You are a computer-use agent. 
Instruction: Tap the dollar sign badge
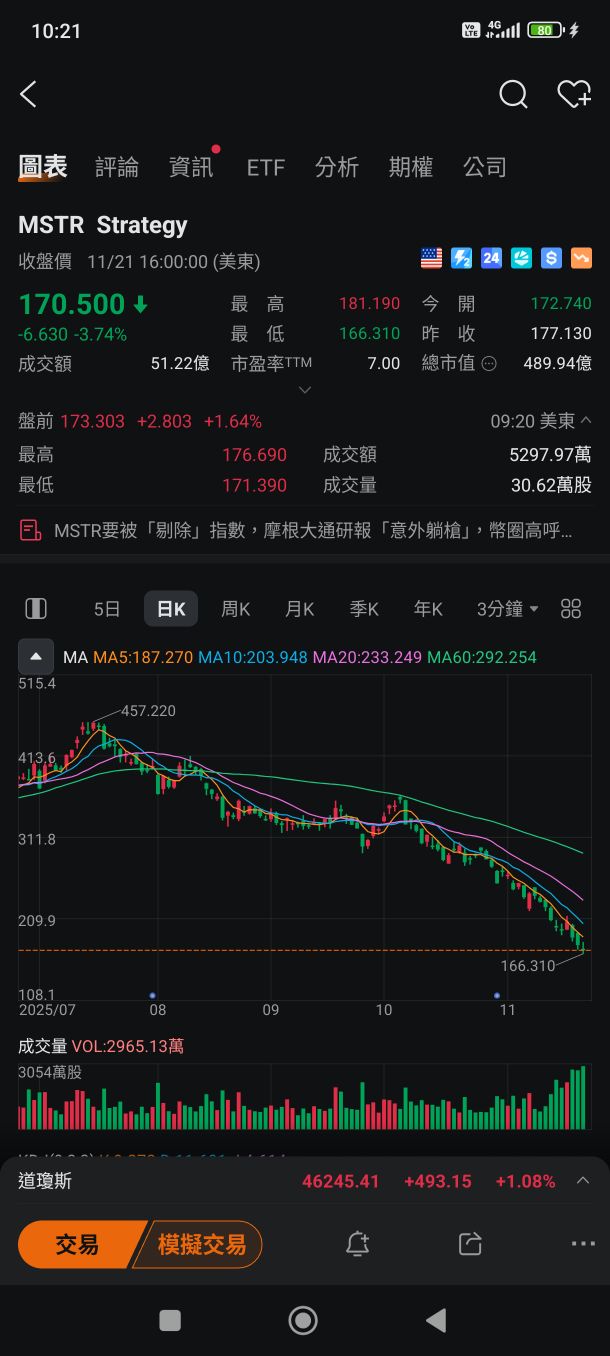click(551, 259)
